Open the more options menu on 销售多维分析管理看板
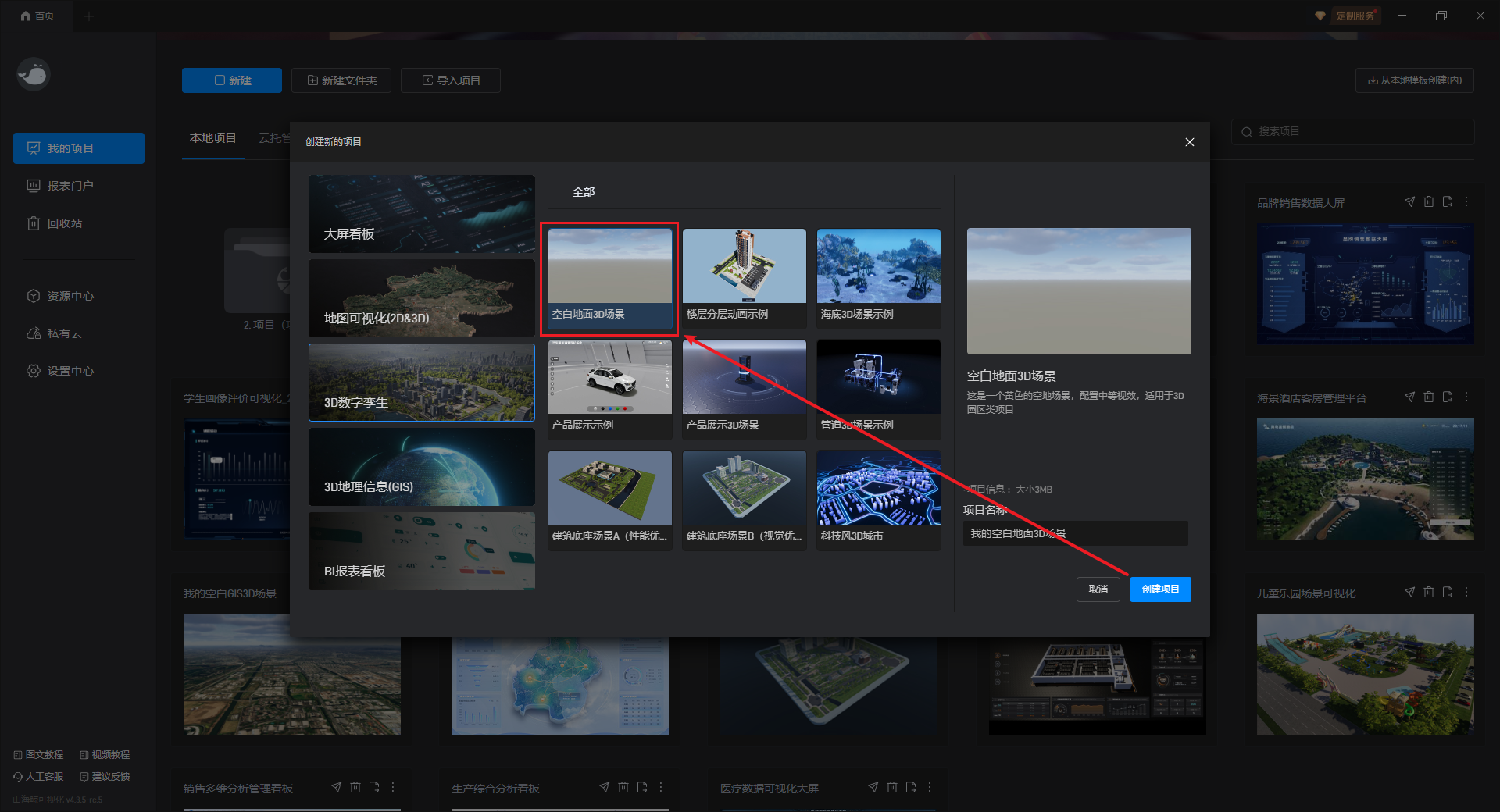This screenshot has height=812, width=1500. pos(393,787)
